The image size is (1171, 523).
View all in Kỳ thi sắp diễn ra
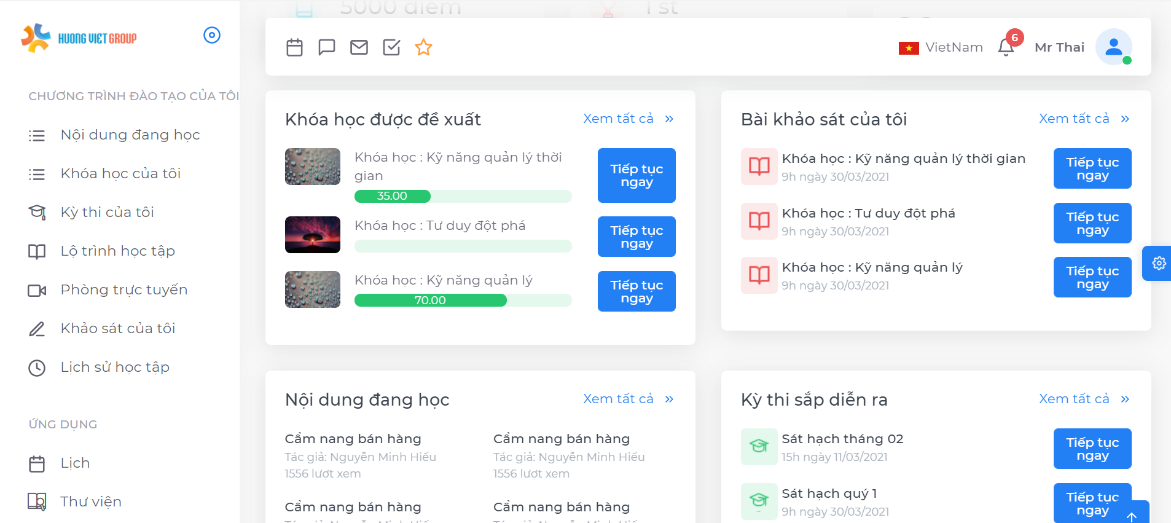point(1084,399)
